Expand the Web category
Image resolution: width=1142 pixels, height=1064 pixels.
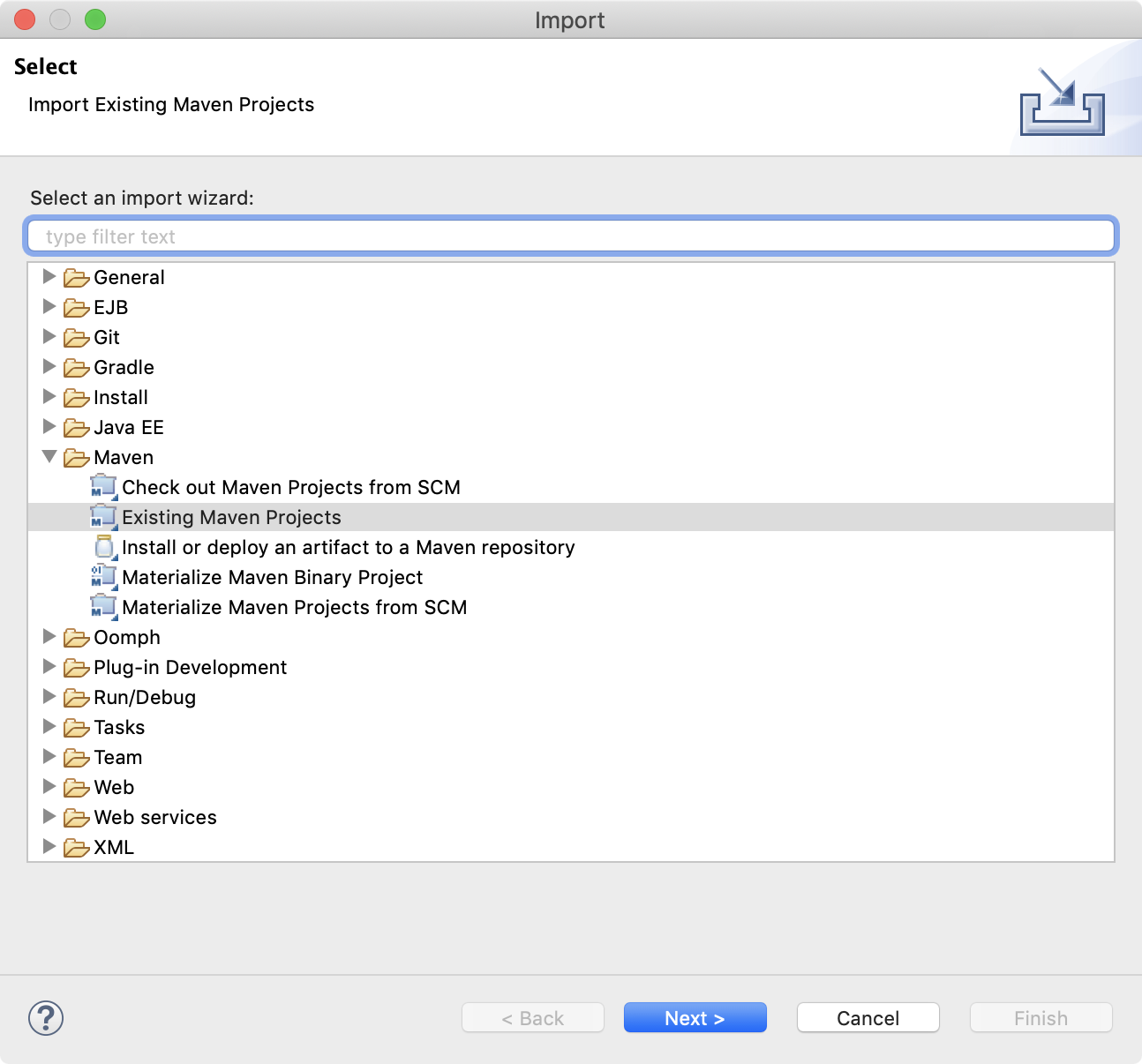point(49,787)
